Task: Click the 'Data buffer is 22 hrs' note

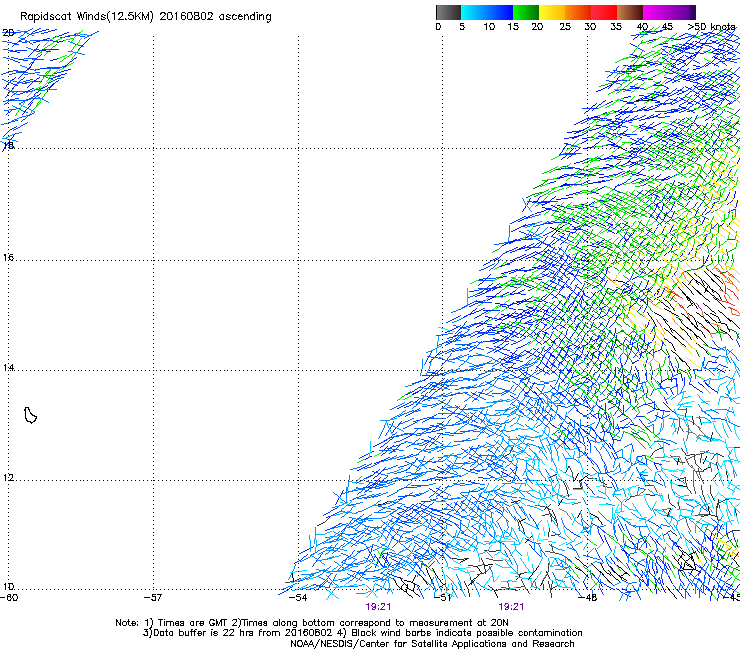Action: [238, 633]
